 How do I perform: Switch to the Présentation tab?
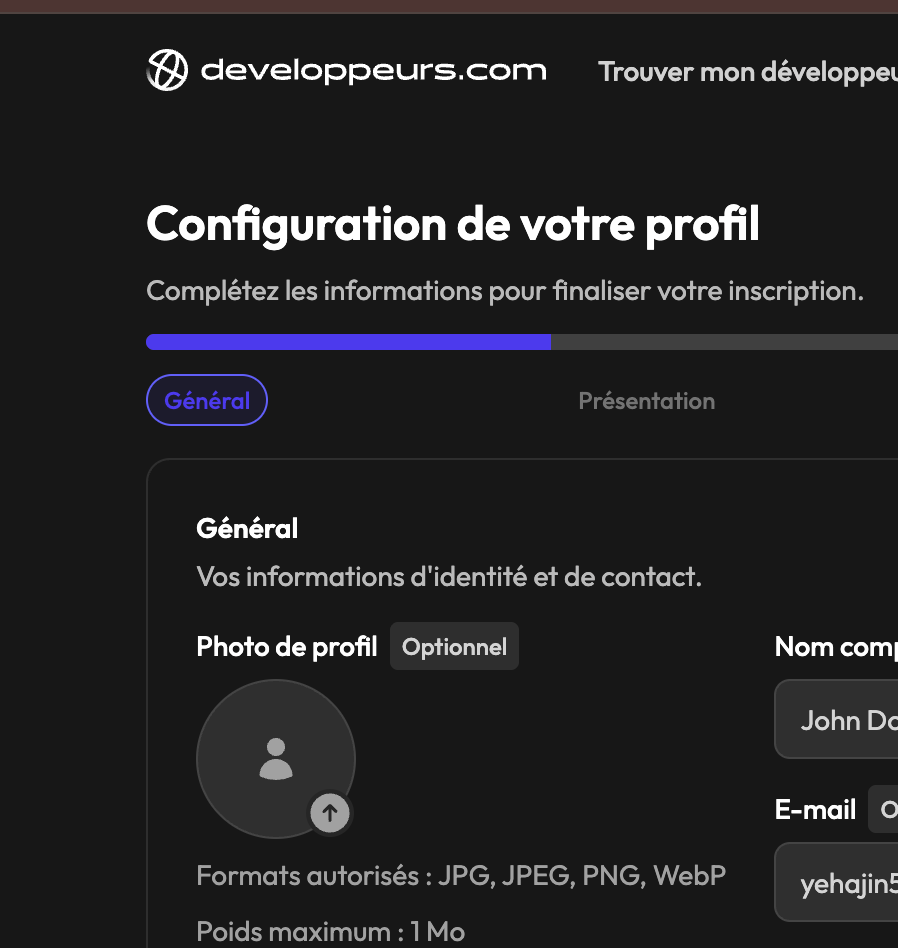coord(646,401)
